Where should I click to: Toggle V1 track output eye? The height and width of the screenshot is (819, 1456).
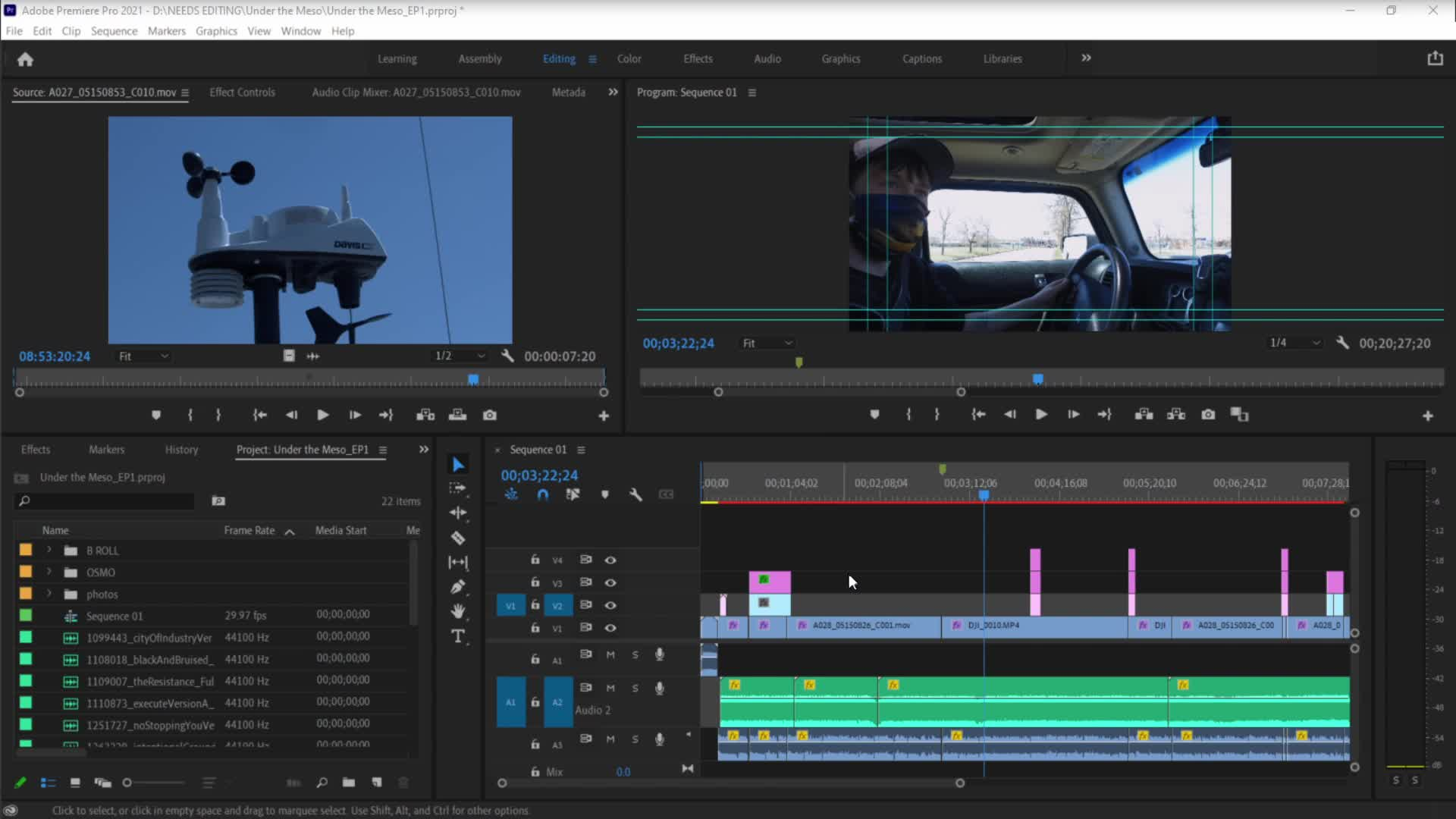(x=610, y=628)
